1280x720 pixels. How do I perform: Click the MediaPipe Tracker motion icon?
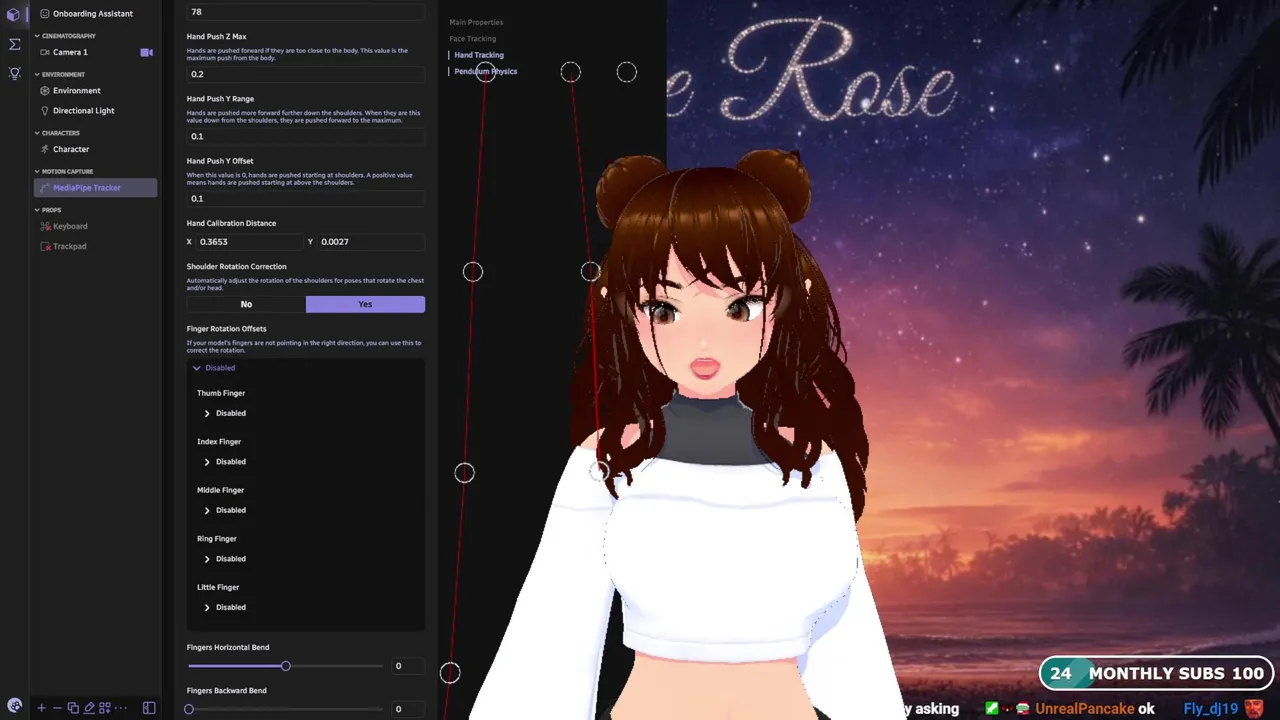tap(44, 188)
